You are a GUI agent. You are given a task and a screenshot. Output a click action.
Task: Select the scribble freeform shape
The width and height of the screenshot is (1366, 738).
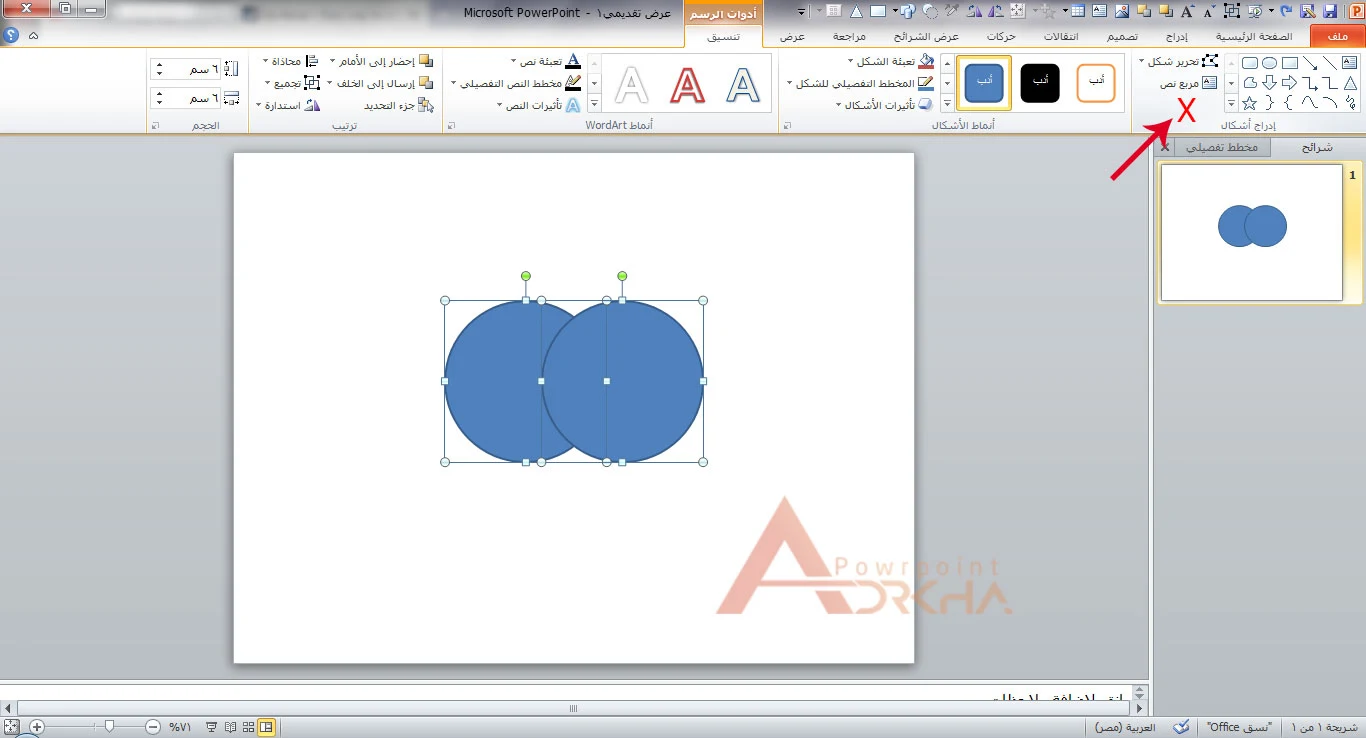[1350, 103]
